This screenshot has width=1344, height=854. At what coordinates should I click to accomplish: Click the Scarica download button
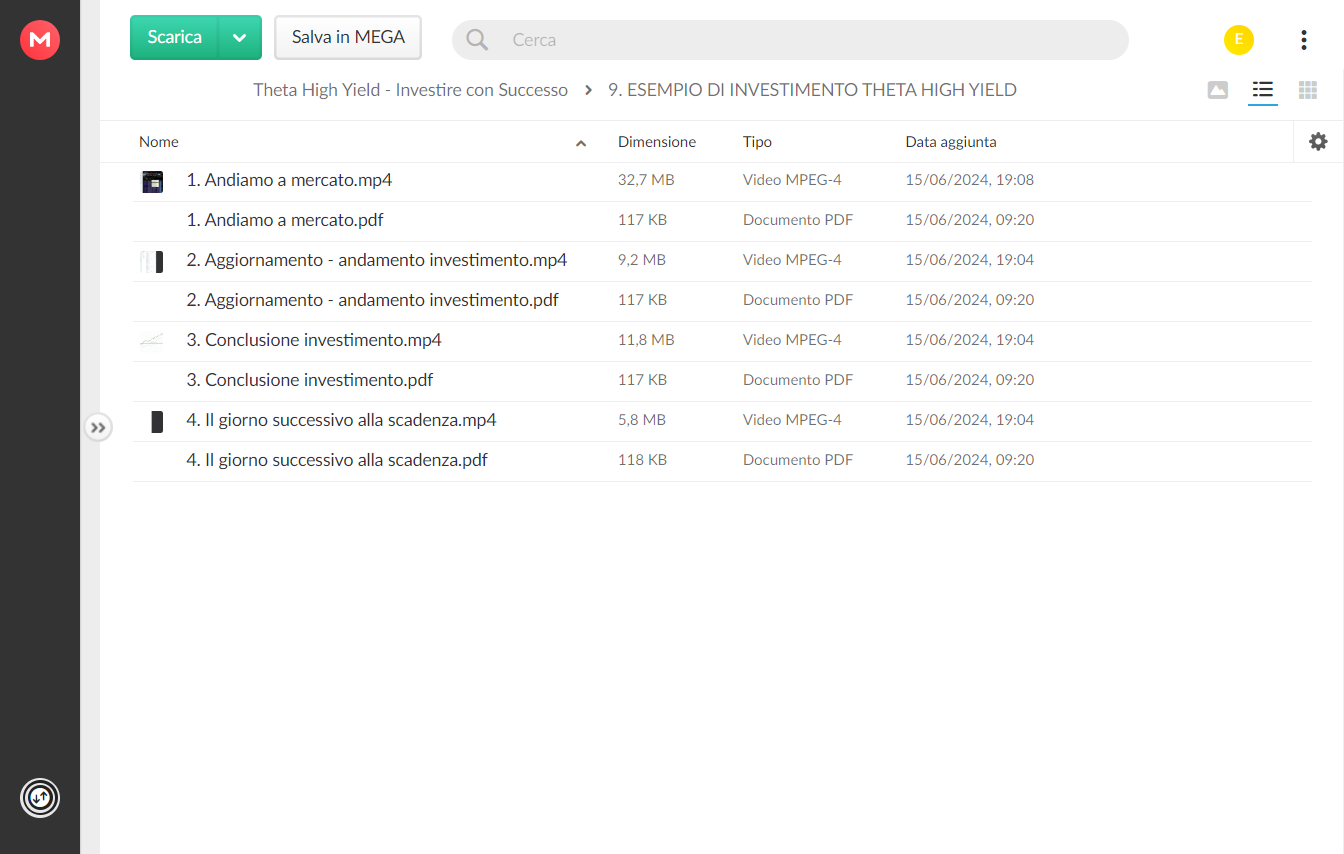[174, 38]
